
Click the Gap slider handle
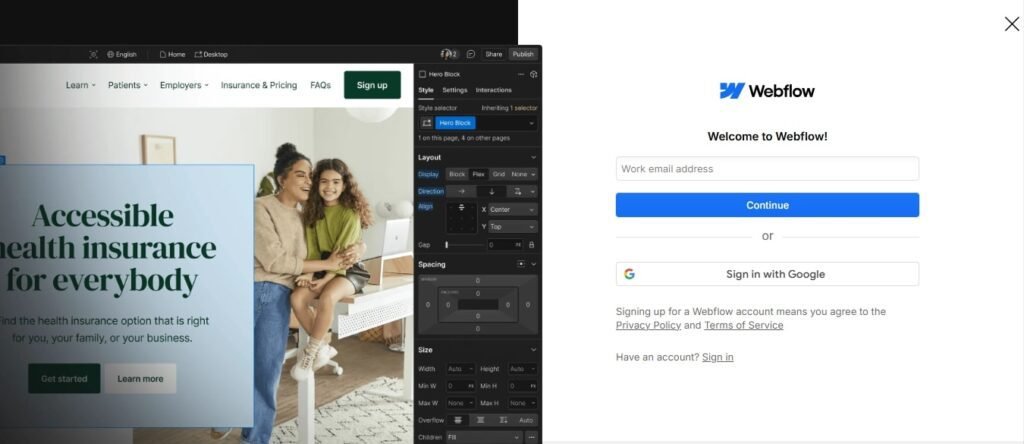[x=447, y=245]
